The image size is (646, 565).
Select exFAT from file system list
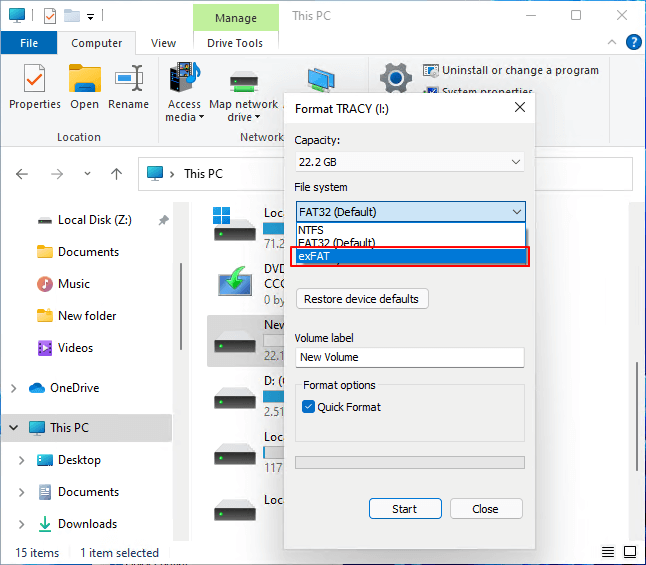[409, 257]
